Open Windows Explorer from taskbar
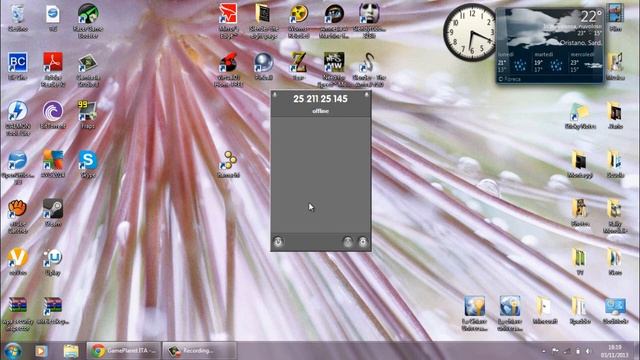This screenshot has width=640, height=360. click(x=71, y=351)
